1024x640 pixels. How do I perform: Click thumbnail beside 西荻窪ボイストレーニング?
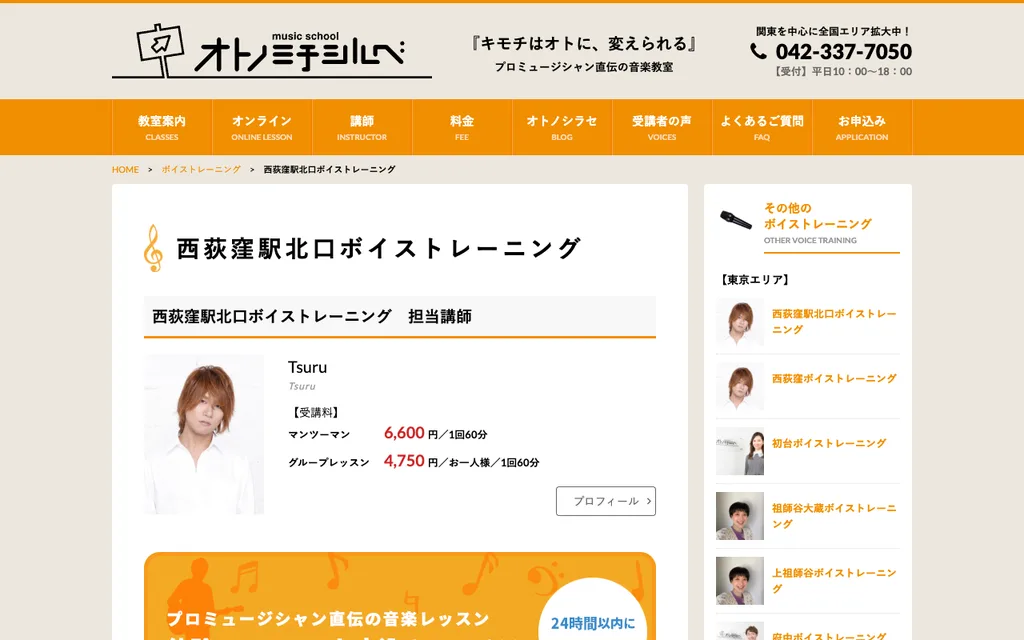(740, 387)
